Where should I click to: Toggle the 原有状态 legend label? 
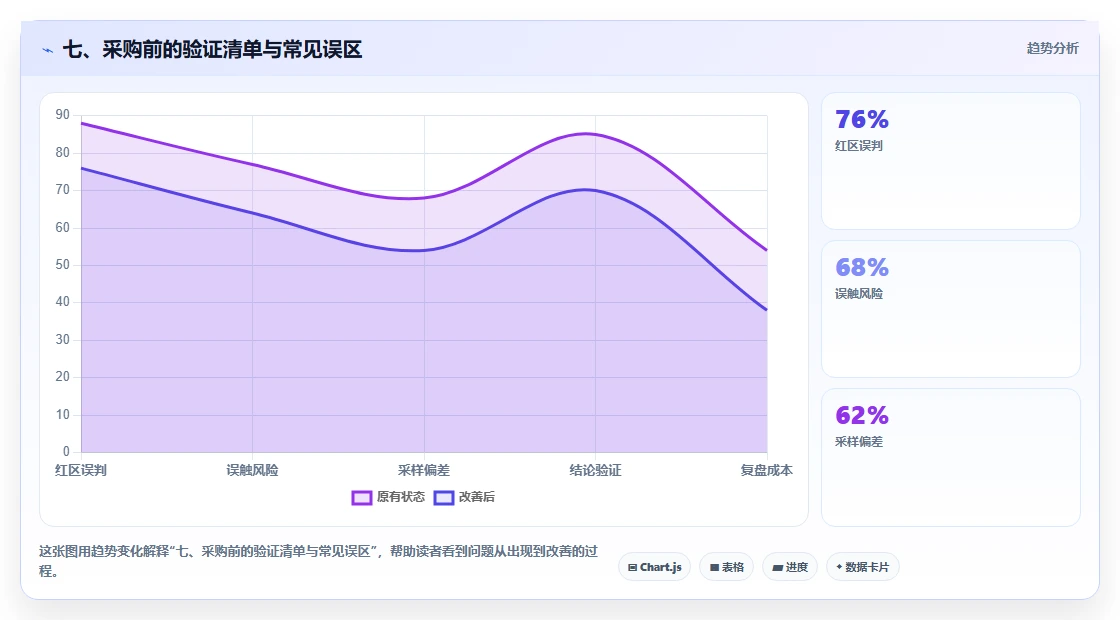[x=401, y=496]
